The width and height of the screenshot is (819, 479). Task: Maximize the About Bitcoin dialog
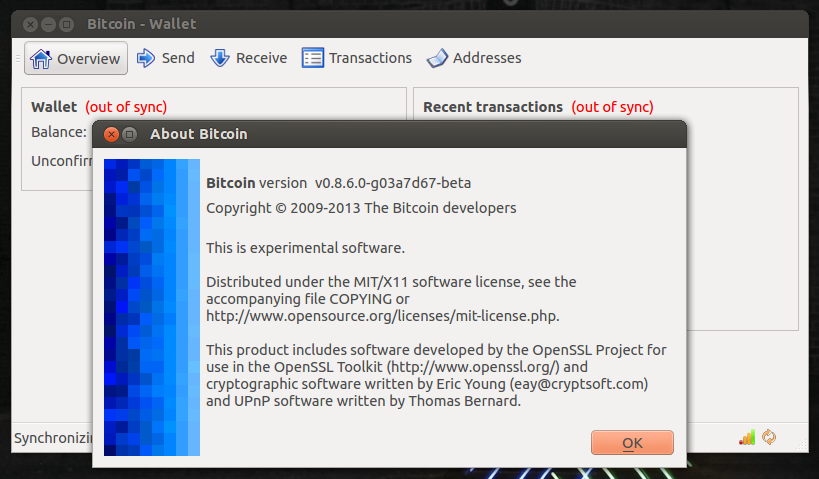pyautogui.click(x=130, y=134)
